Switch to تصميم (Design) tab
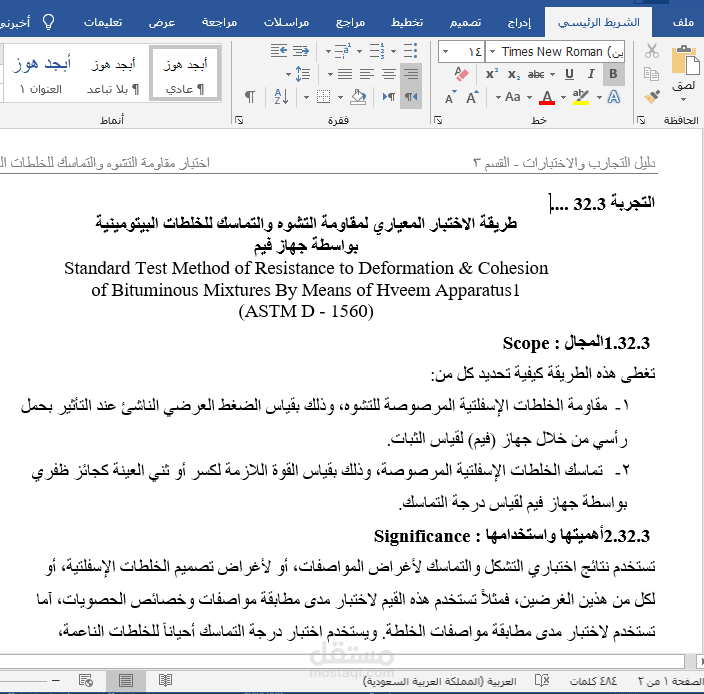This screenshot has width=704, height=694. (465, 22)
